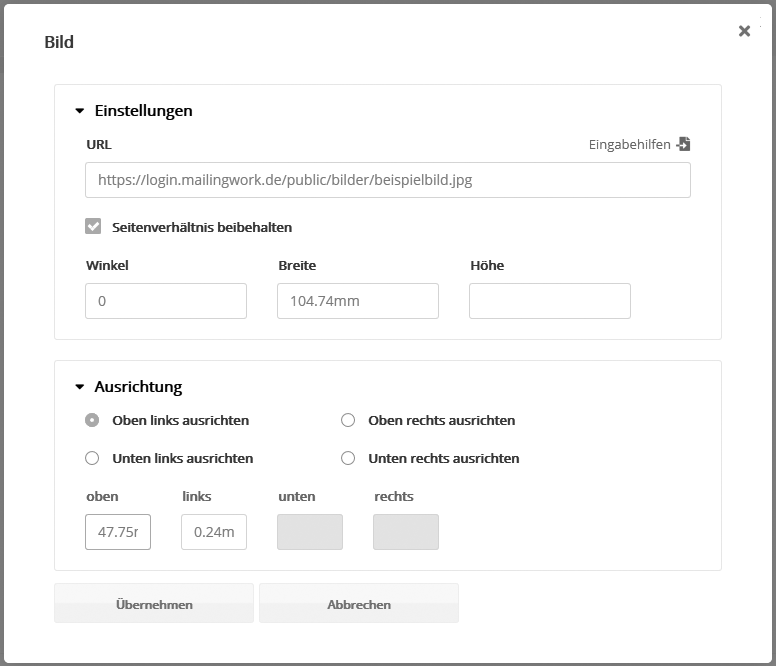
Task: Click the Eingabehilfen insert icon
Action: 684,144
